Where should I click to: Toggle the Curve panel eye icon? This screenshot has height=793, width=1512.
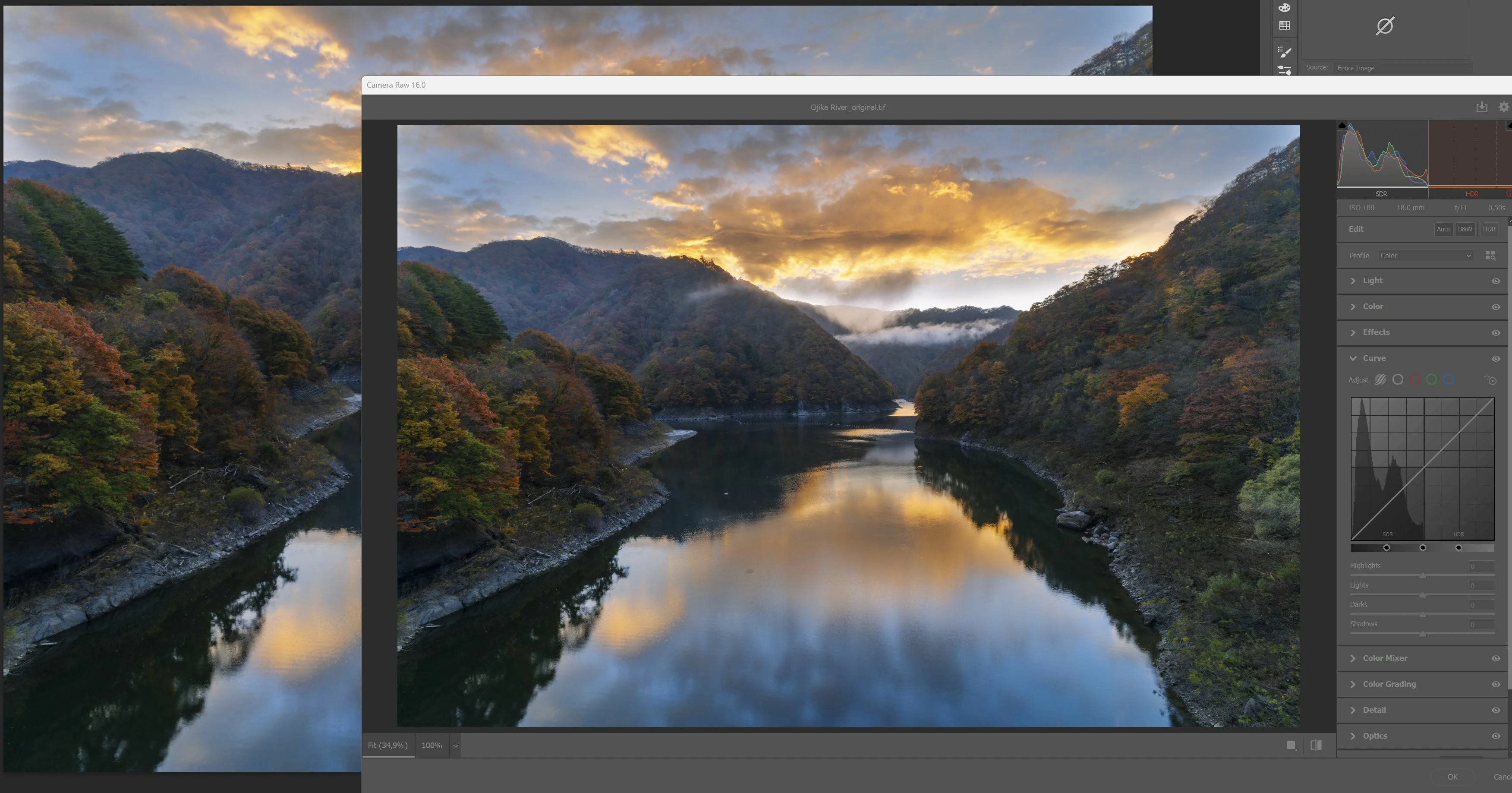click(1496, 358)
